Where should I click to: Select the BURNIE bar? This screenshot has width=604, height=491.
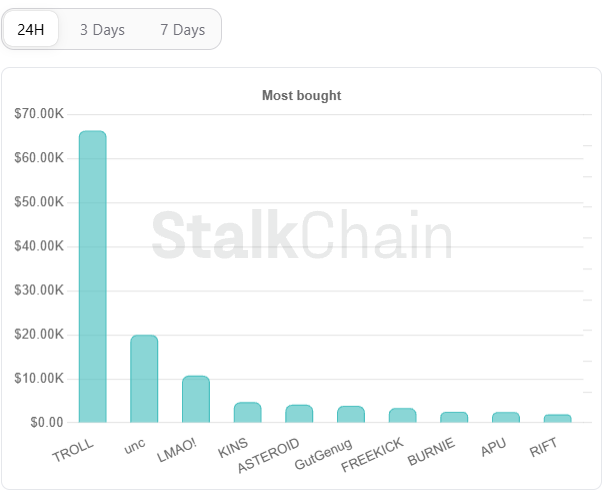point(454,417)
